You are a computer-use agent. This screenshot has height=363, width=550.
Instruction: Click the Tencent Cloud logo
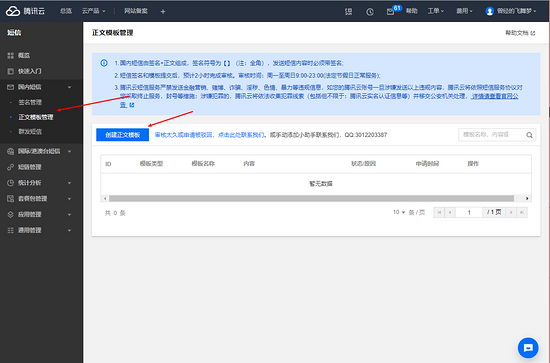pyautogui.click(x=25, y=11)
